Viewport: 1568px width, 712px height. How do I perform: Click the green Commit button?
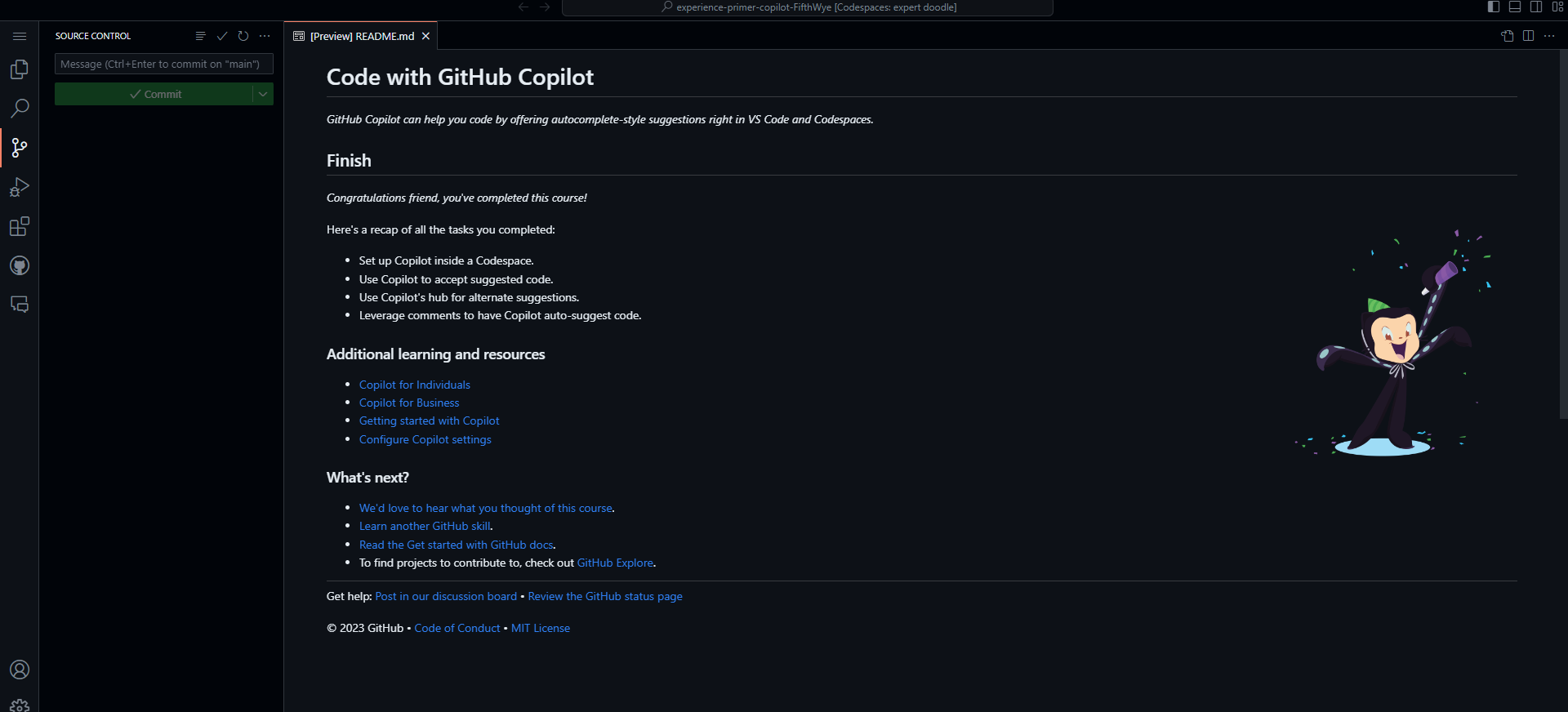pyautogui.click(x=154, y=94)
